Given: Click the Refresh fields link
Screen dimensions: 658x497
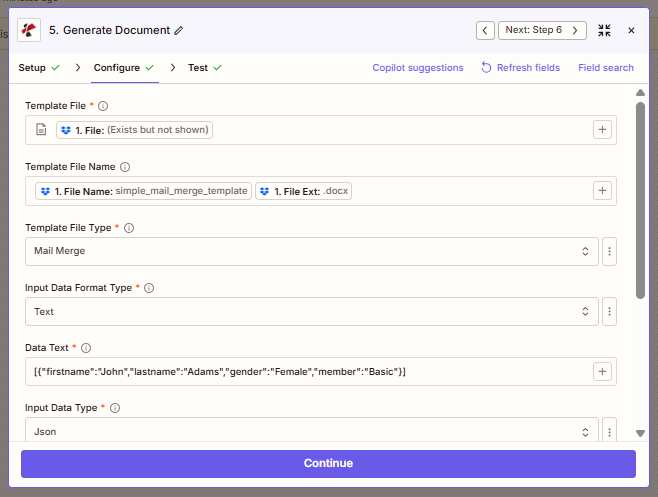Looking at the screenshot, I should tap(520, 68).
